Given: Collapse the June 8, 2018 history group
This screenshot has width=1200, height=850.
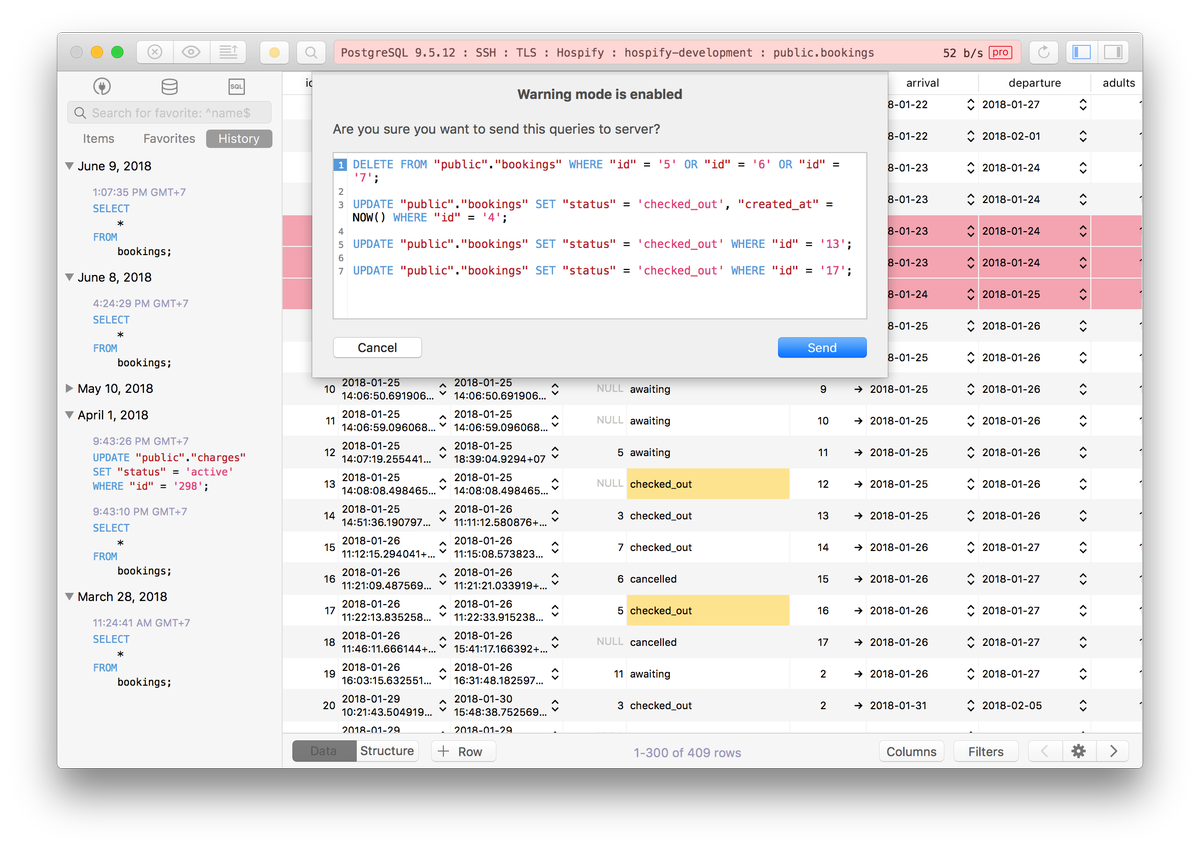Looking at the screenshot, I should tap(69, 277).
